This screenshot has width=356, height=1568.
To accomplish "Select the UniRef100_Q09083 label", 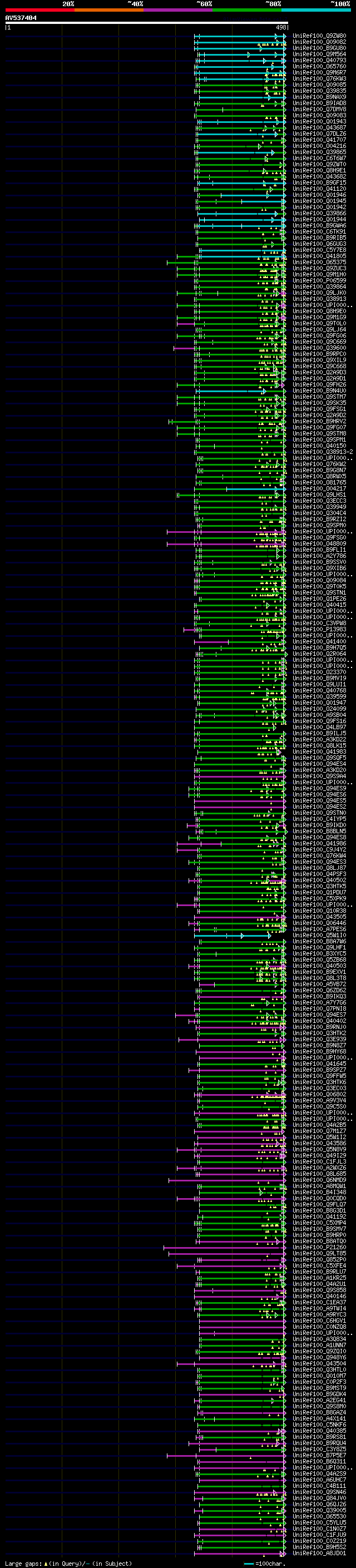I will pyautogui.click(x=319, y=115).
